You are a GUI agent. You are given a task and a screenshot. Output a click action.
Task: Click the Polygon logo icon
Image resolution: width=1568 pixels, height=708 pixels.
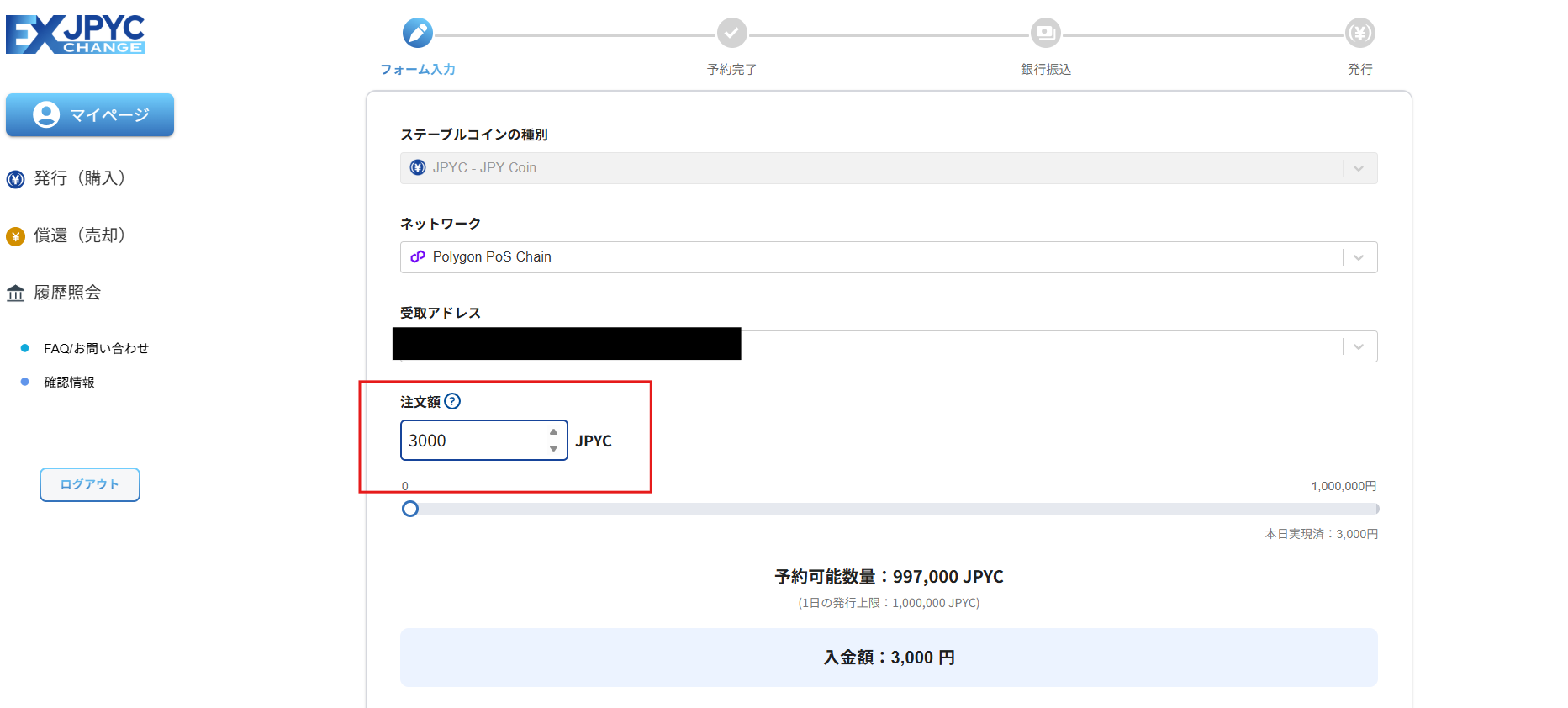pyautogui.click(x=418, y=256)
